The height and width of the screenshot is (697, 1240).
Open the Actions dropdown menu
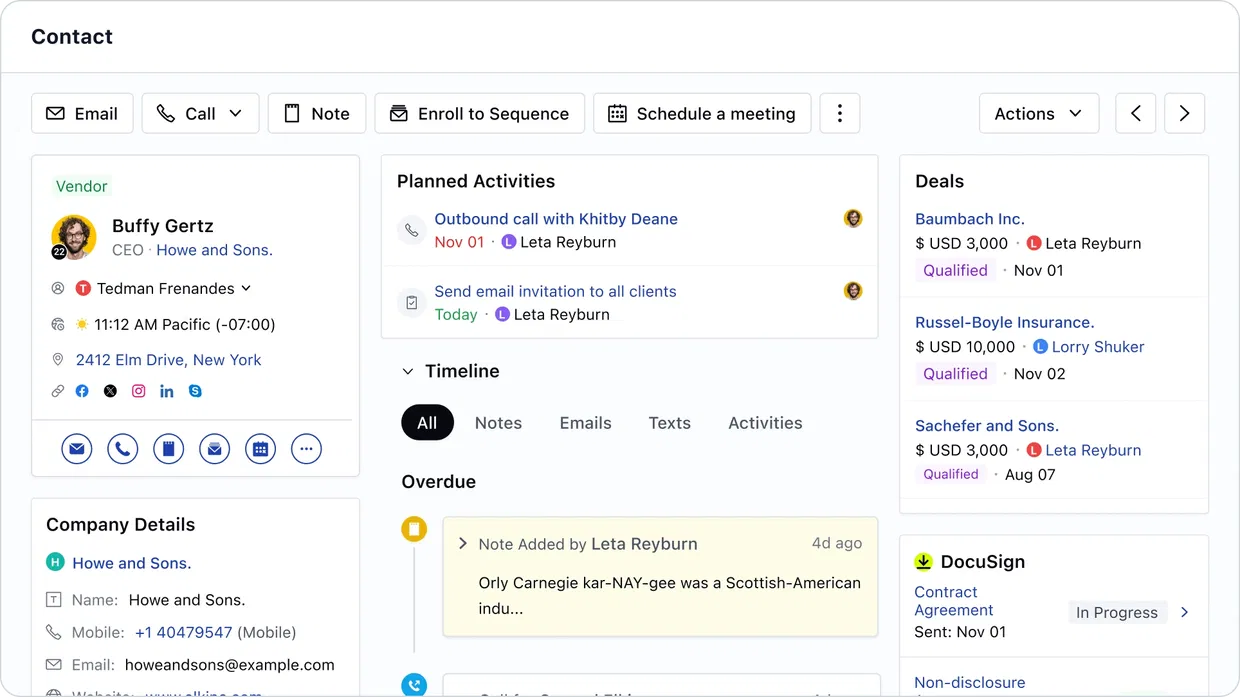(x=1038, y=113)
